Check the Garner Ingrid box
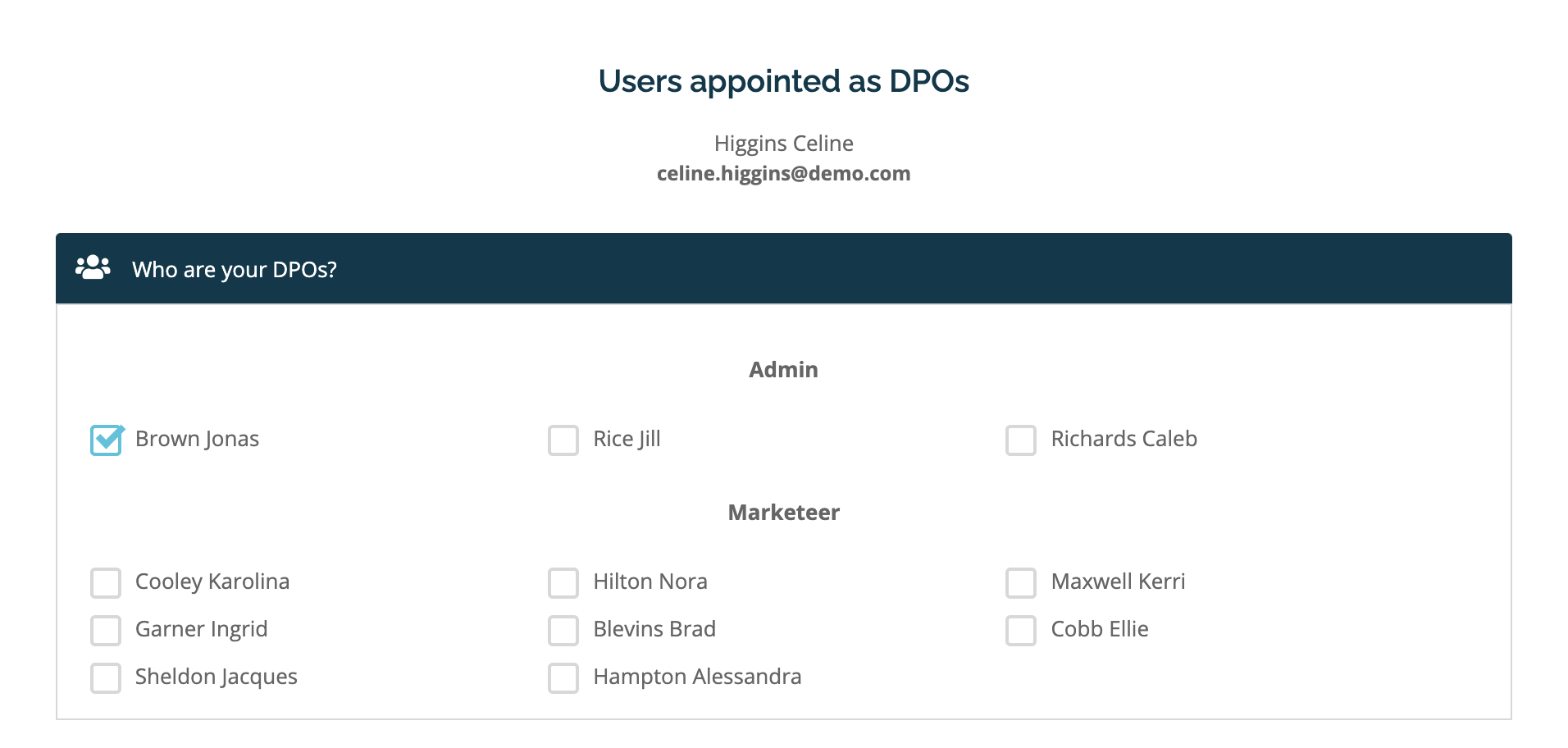 106,631
